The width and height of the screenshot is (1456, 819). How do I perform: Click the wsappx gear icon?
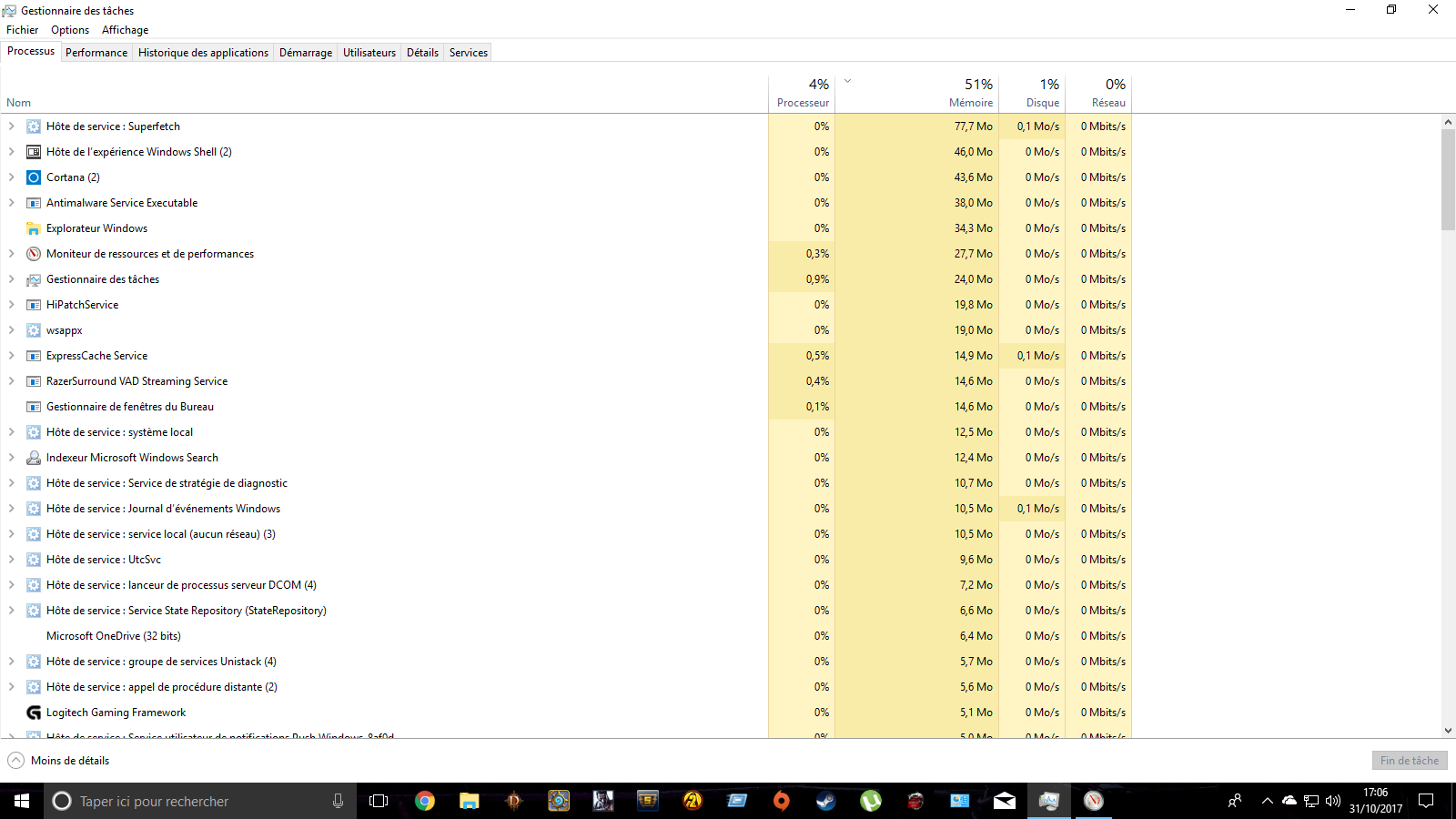34,330
